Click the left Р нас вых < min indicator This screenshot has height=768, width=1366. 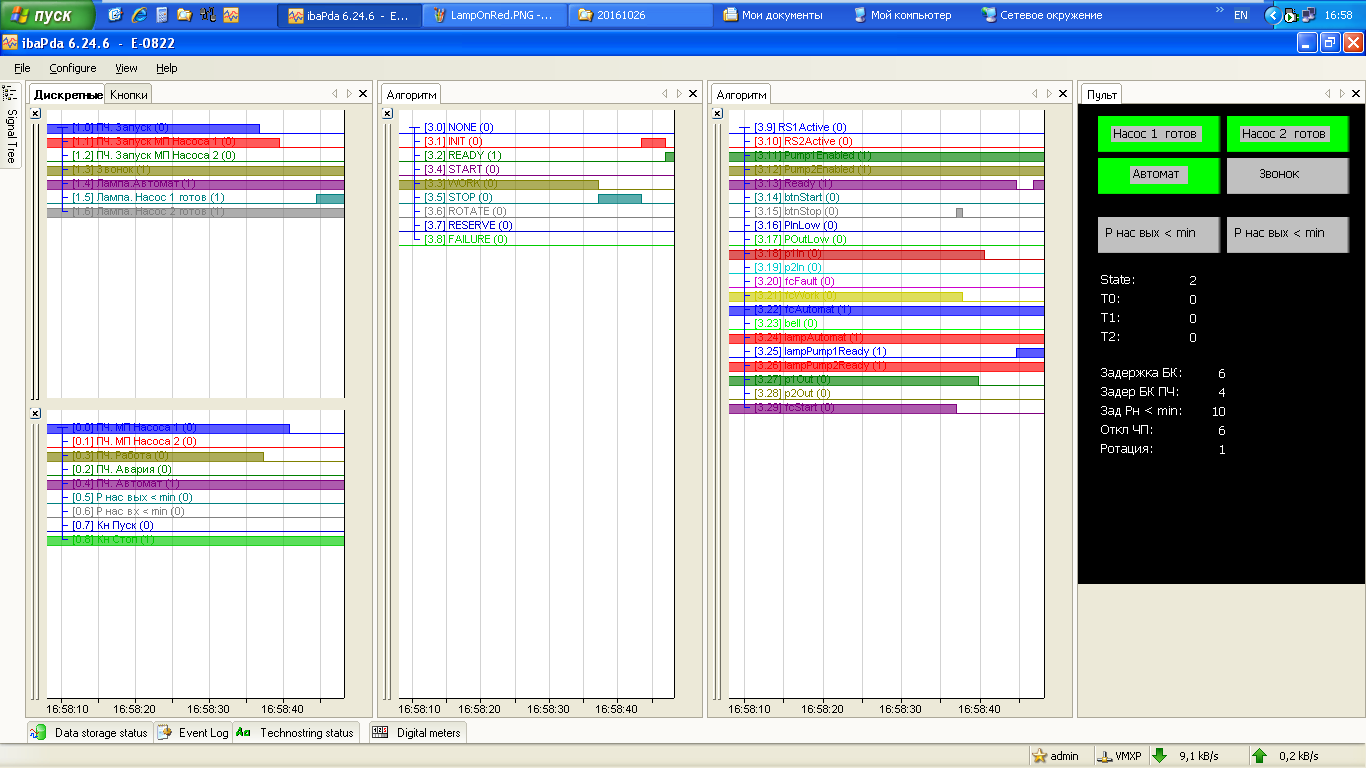tap(1159, 234)
